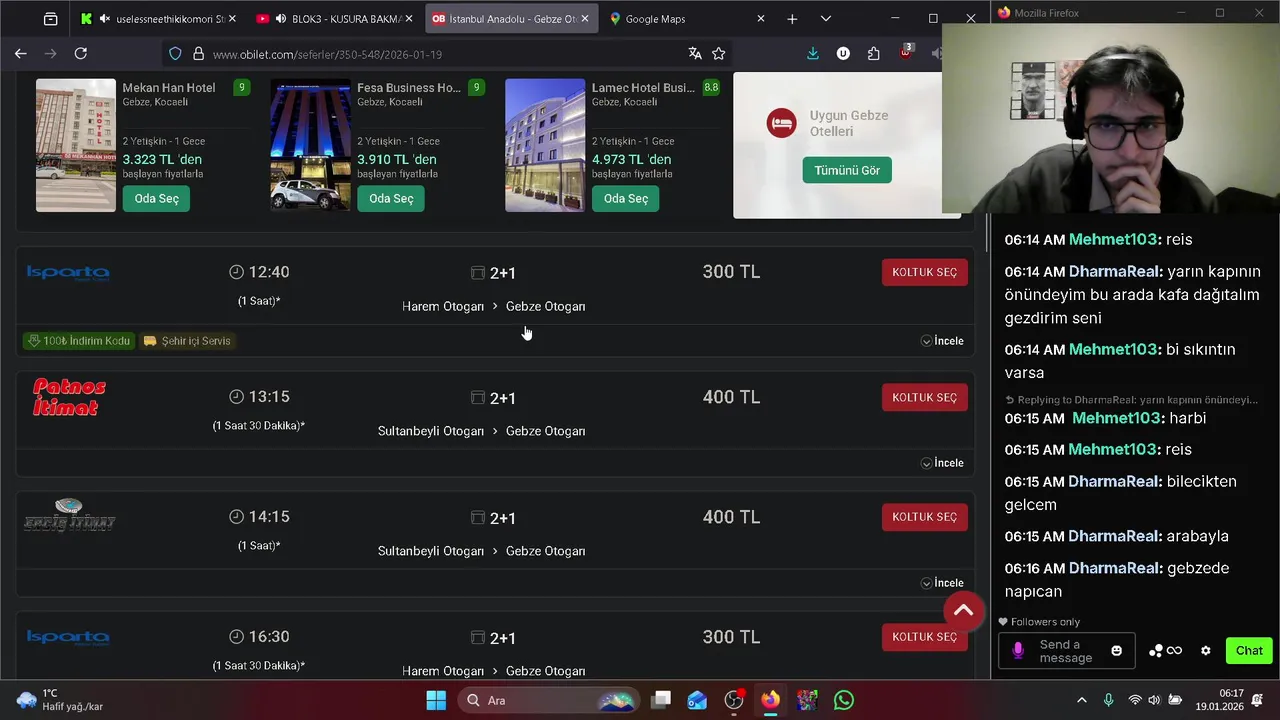
Task: Click Tümünü Gör for Gebze hotels
Action: click(x=847, y=170)
